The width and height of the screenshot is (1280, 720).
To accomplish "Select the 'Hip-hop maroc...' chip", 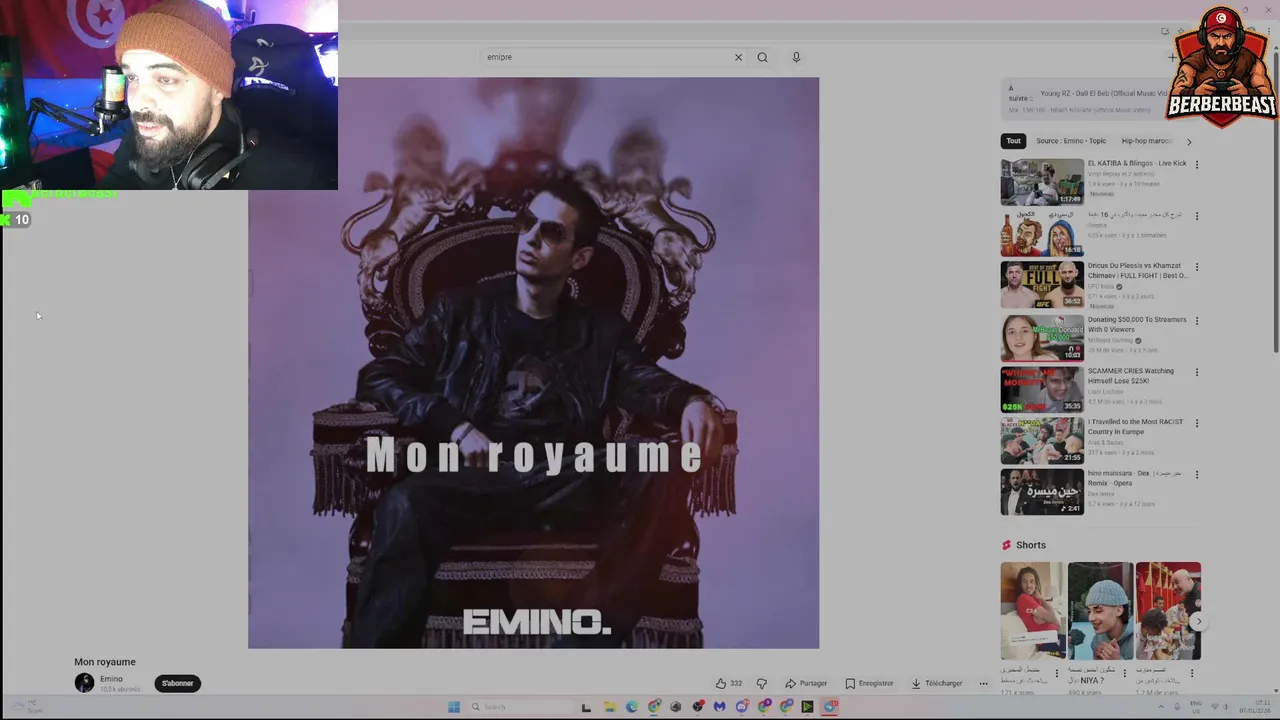I will [x=1146, y=141].
